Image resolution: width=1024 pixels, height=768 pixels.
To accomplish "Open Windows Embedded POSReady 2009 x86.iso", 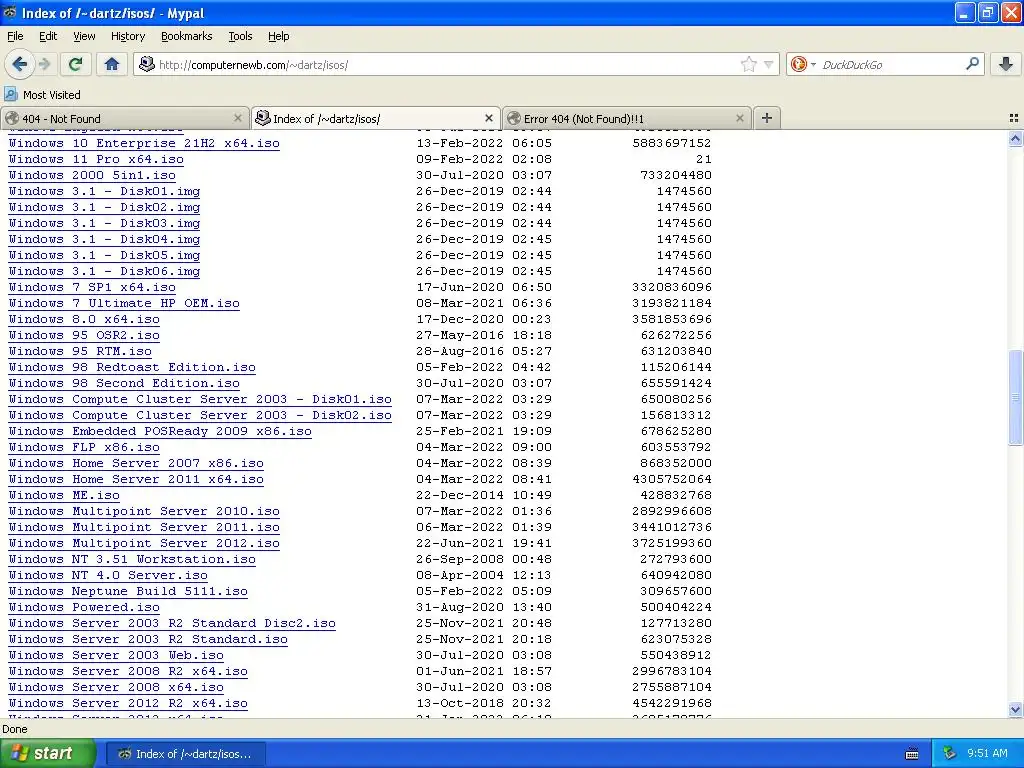I will [x=160, y=432].
